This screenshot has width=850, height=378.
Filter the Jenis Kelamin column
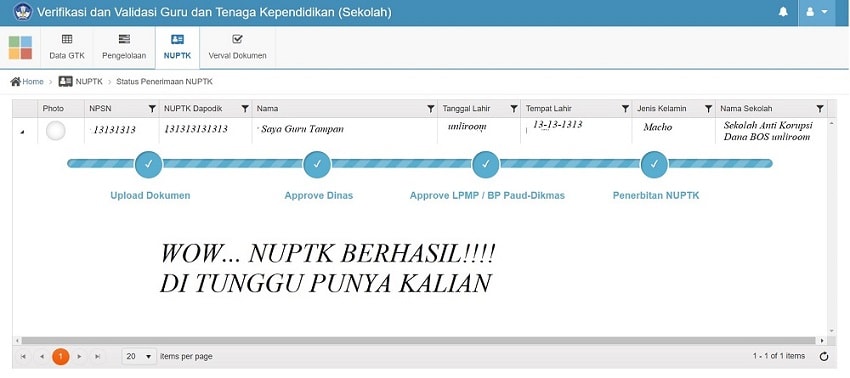pyautogui.click(x=708, y=109)
